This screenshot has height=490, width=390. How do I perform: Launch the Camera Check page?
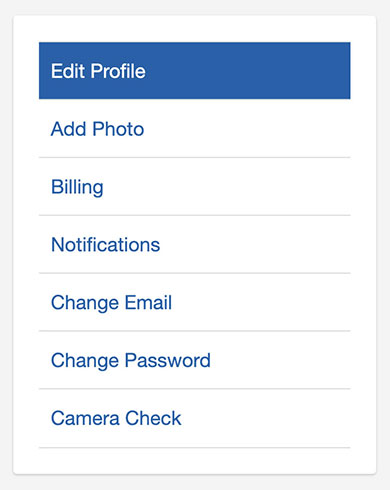[195, 418]
